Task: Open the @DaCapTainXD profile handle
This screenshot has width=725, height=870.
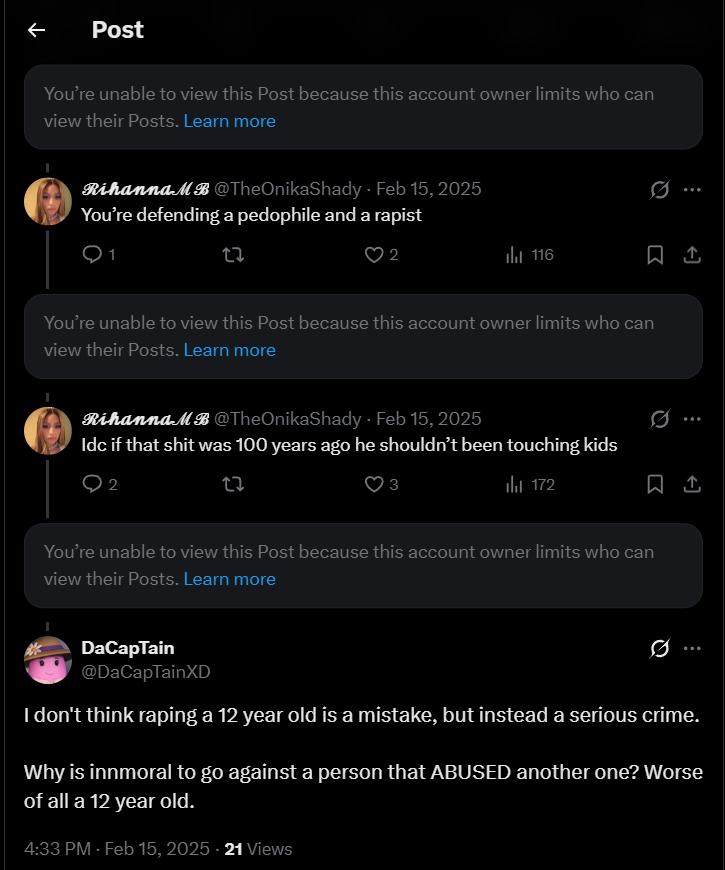Action: click(x=146, y=672)
